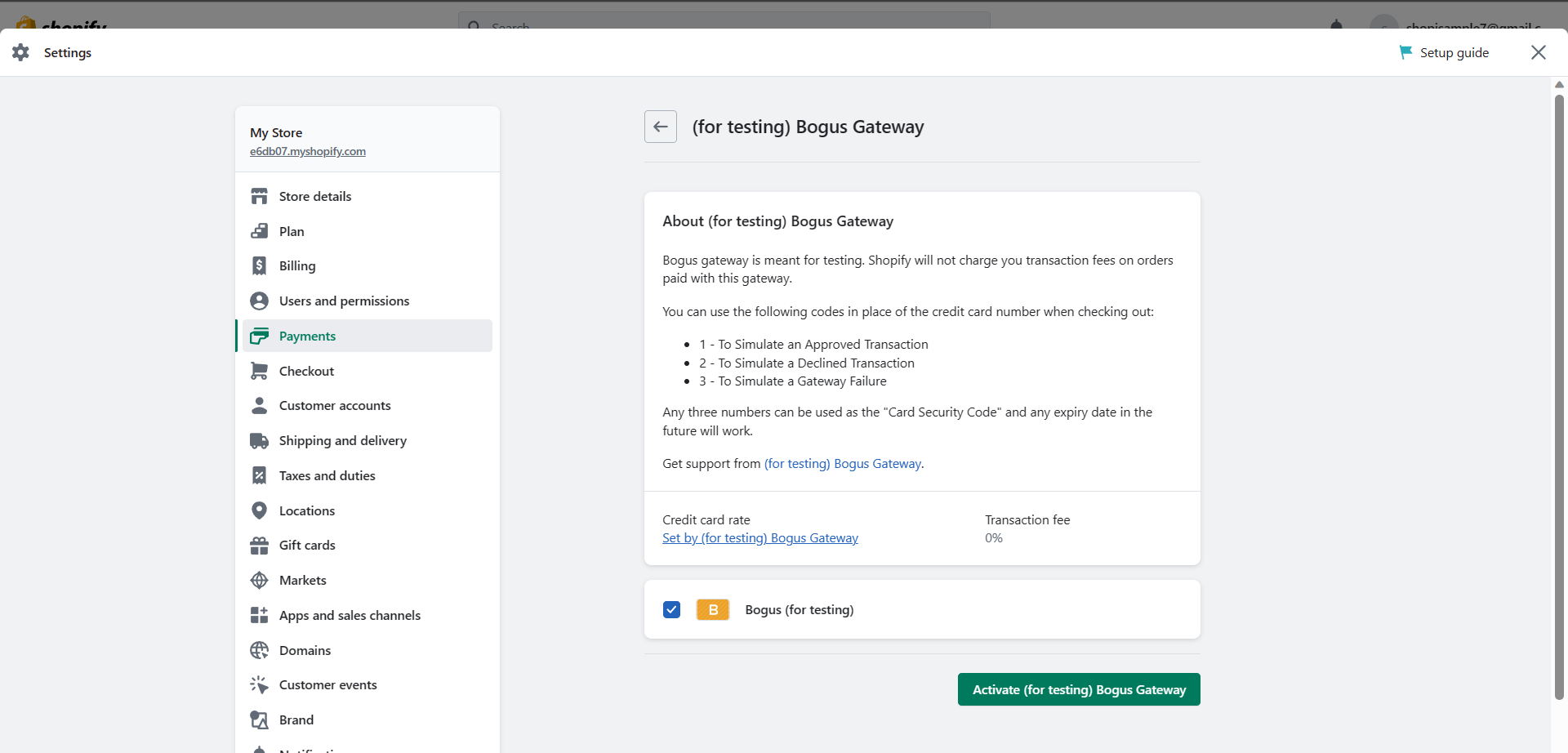Click the Credit card rate label
Image resolution: width=1568 pixels, height=753 pixels.
tap(706, 519)
